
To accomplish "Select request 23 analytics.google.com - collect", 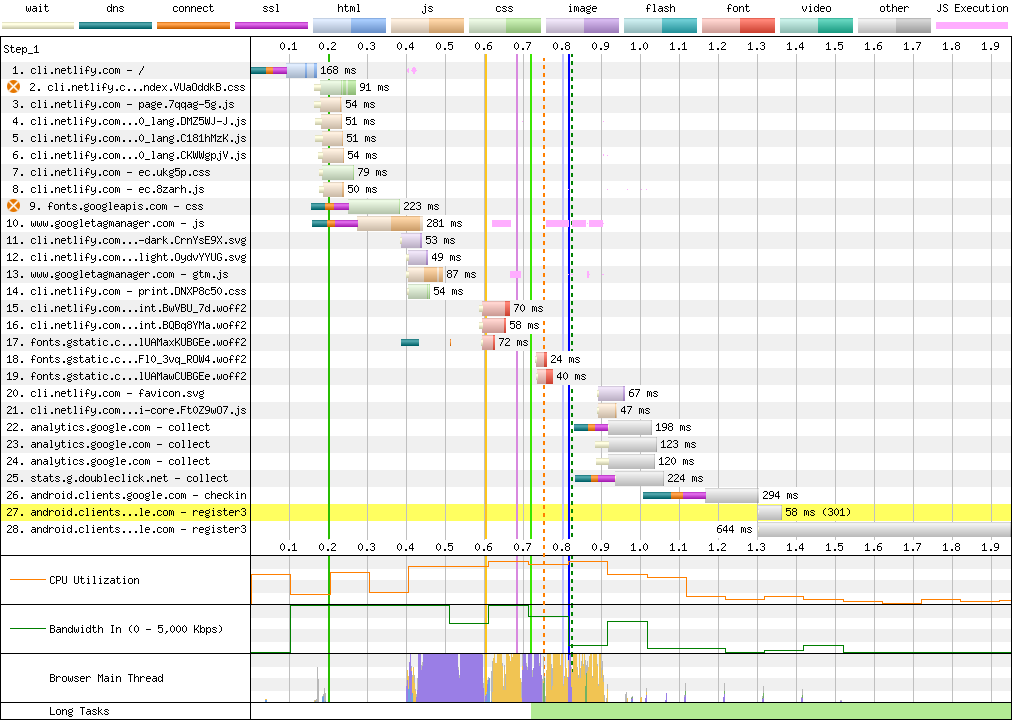I will click(108, 444).
